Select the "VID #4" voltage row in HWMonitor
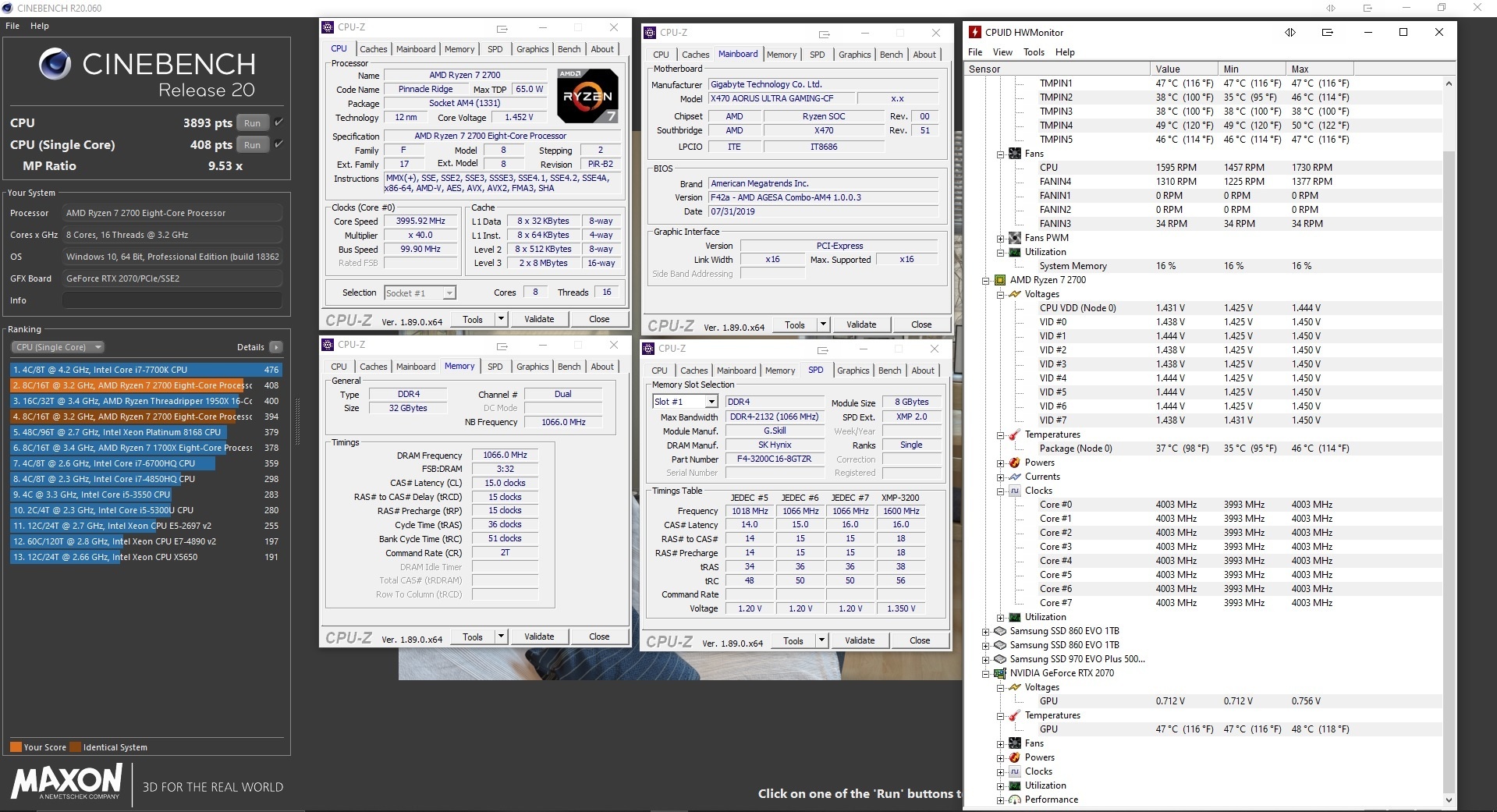 point(1204,378)
